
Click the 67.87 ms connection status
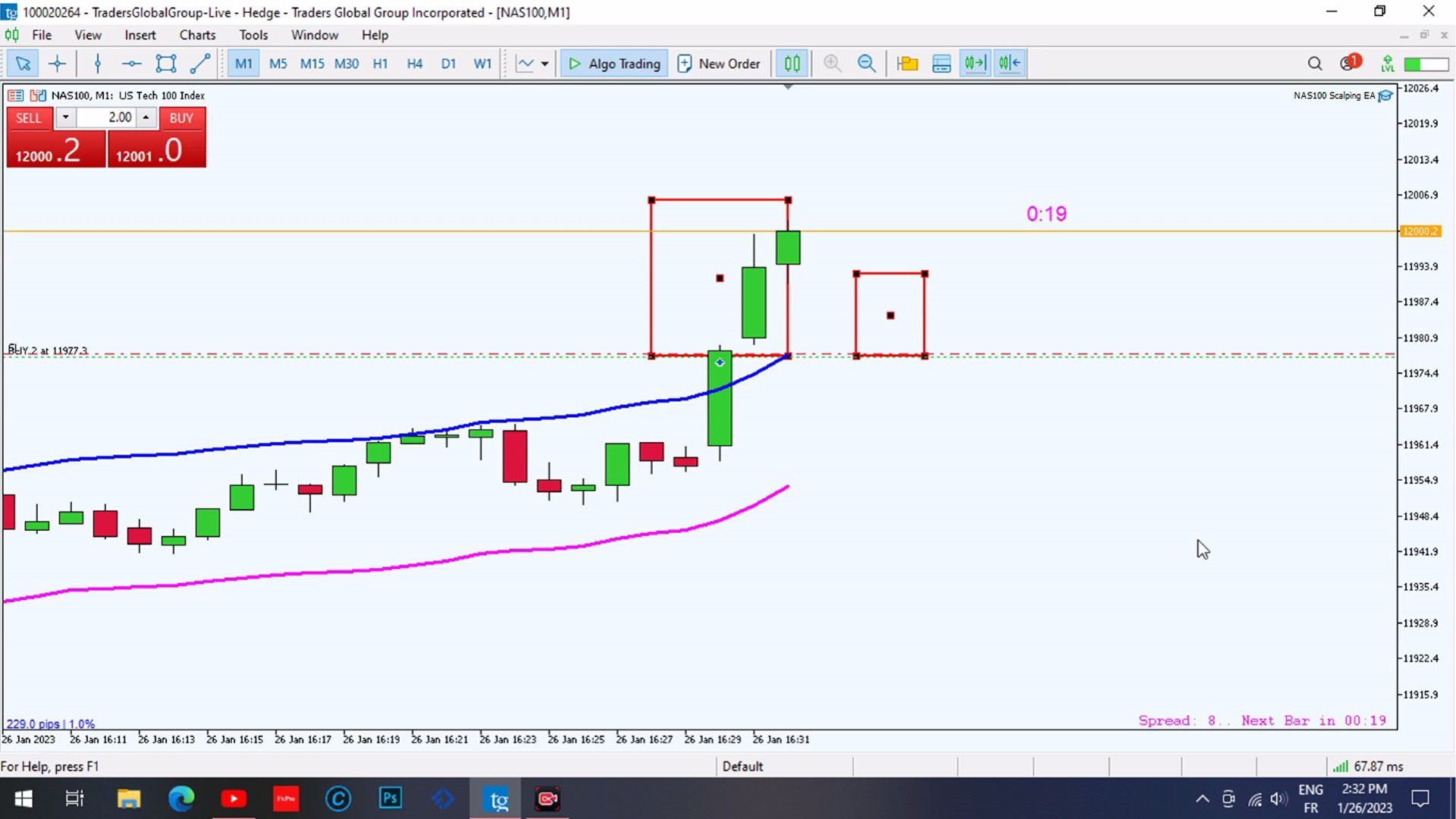(1370, 767)
